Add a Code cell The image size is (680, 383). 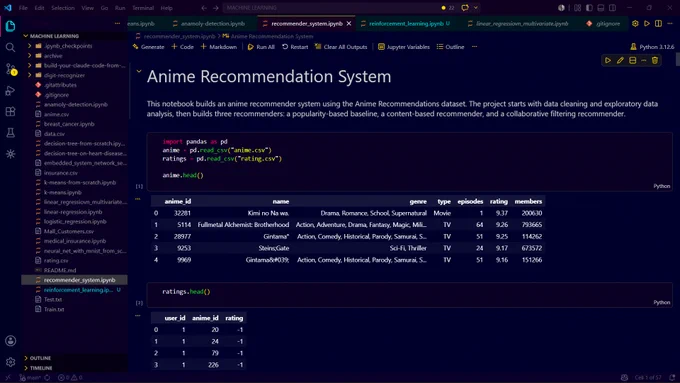[x=183, y=47]
